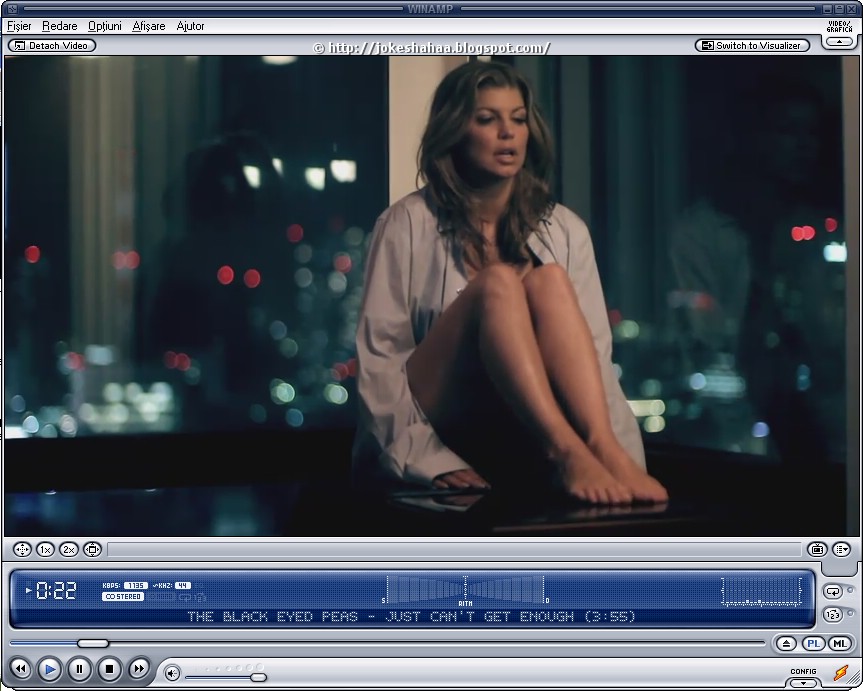Click the Detach Video button
This screenshot has height=691, width=863.
52,46
